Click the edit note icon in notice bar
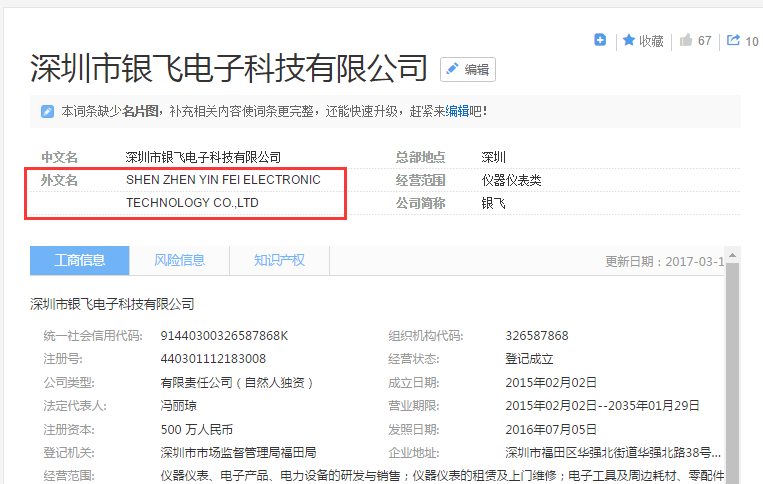Viewport: 763px width, 484px height. pos(47,111)
